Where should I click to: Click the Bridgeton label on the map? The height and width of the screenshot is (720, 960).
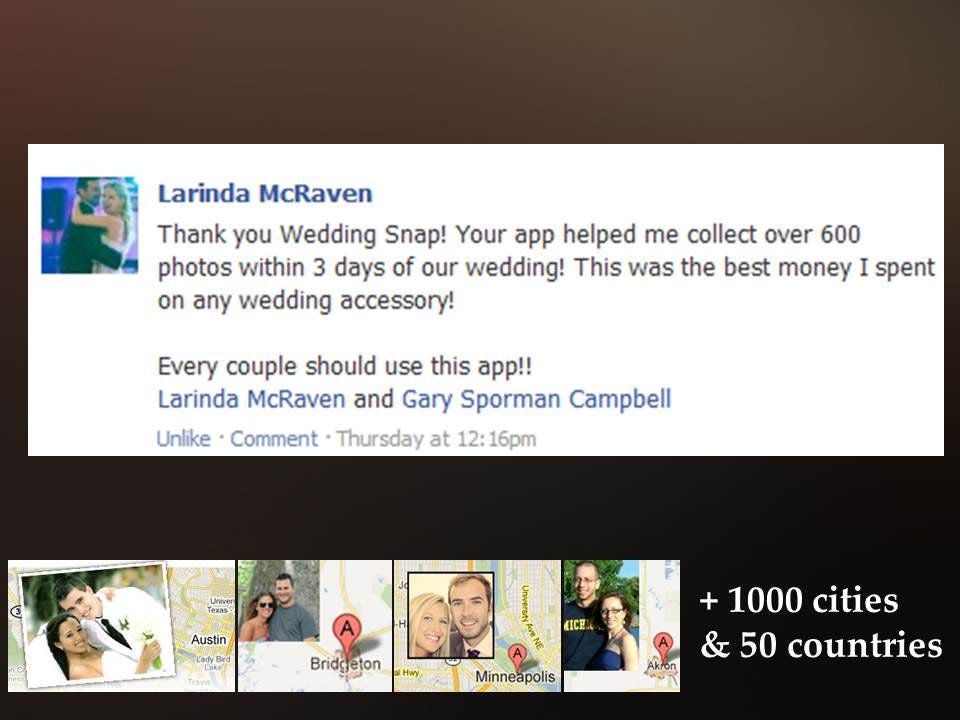pos(345,664)
